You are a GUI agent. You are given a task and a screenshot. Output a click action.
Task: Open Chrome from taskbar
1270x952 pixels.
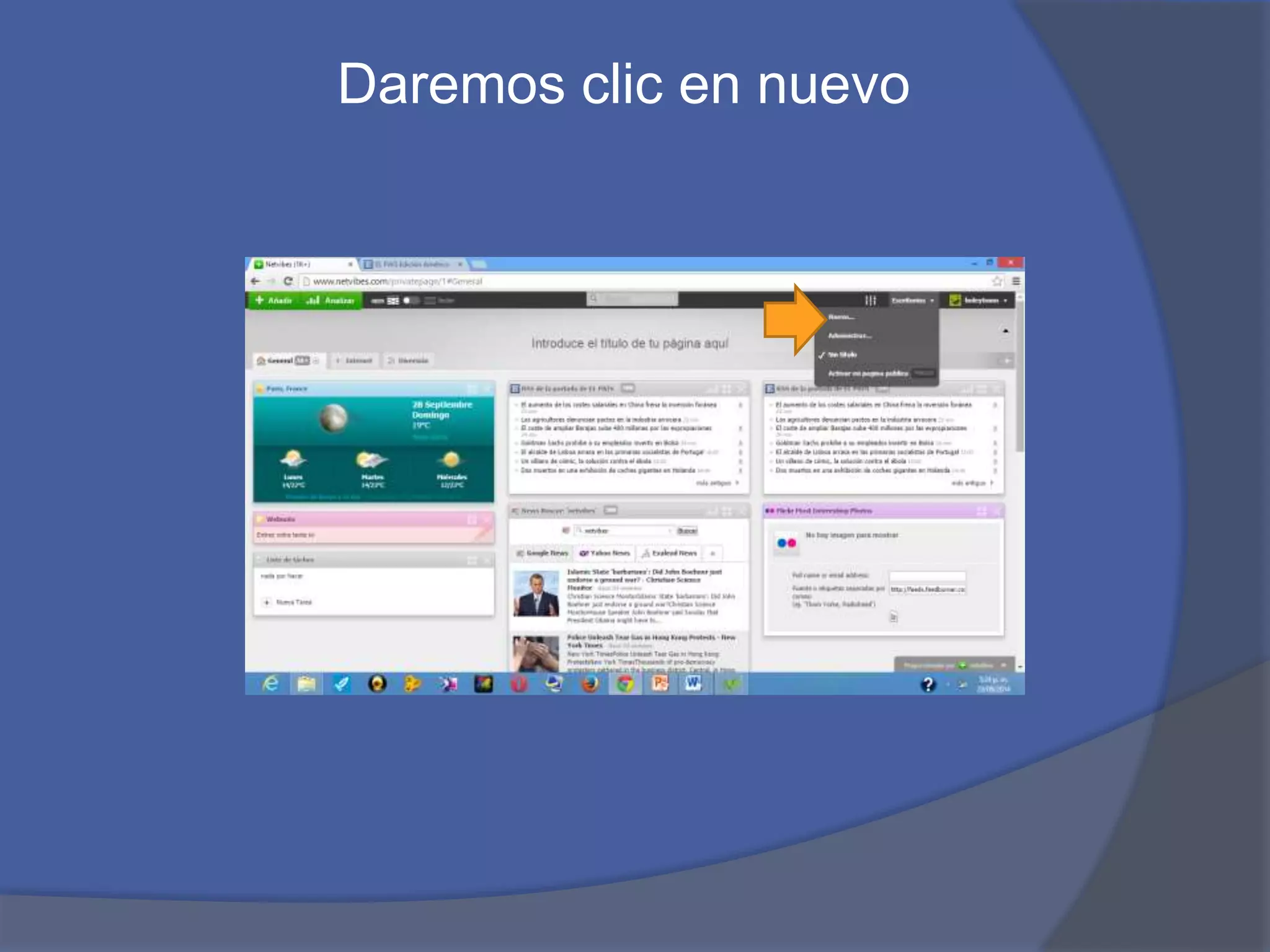coord(625,684)
